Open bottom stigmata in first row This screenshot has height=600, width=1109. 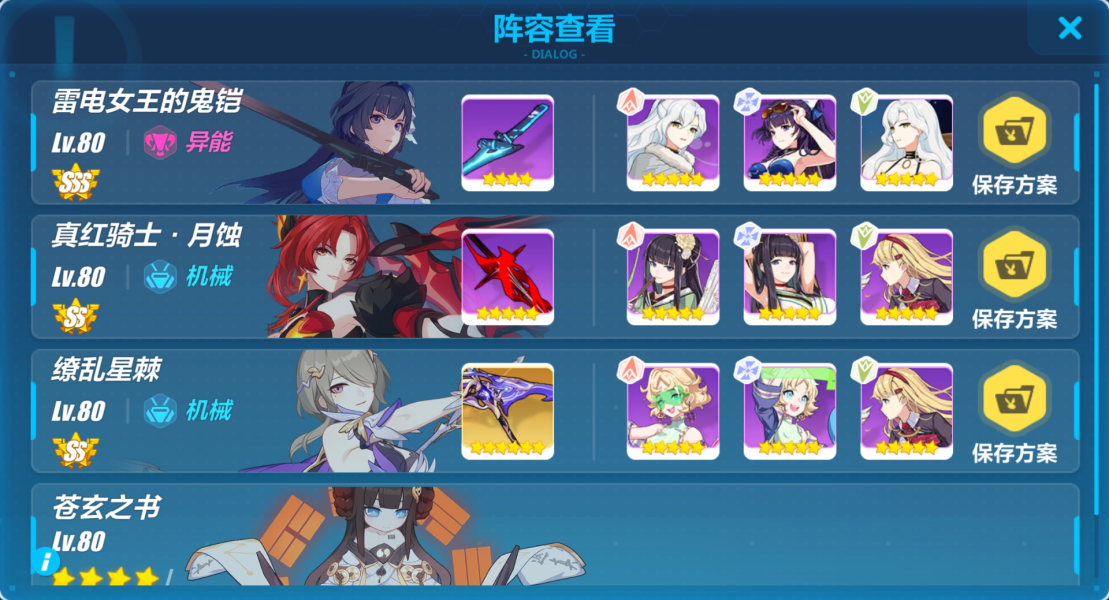[x=906, y=143]
